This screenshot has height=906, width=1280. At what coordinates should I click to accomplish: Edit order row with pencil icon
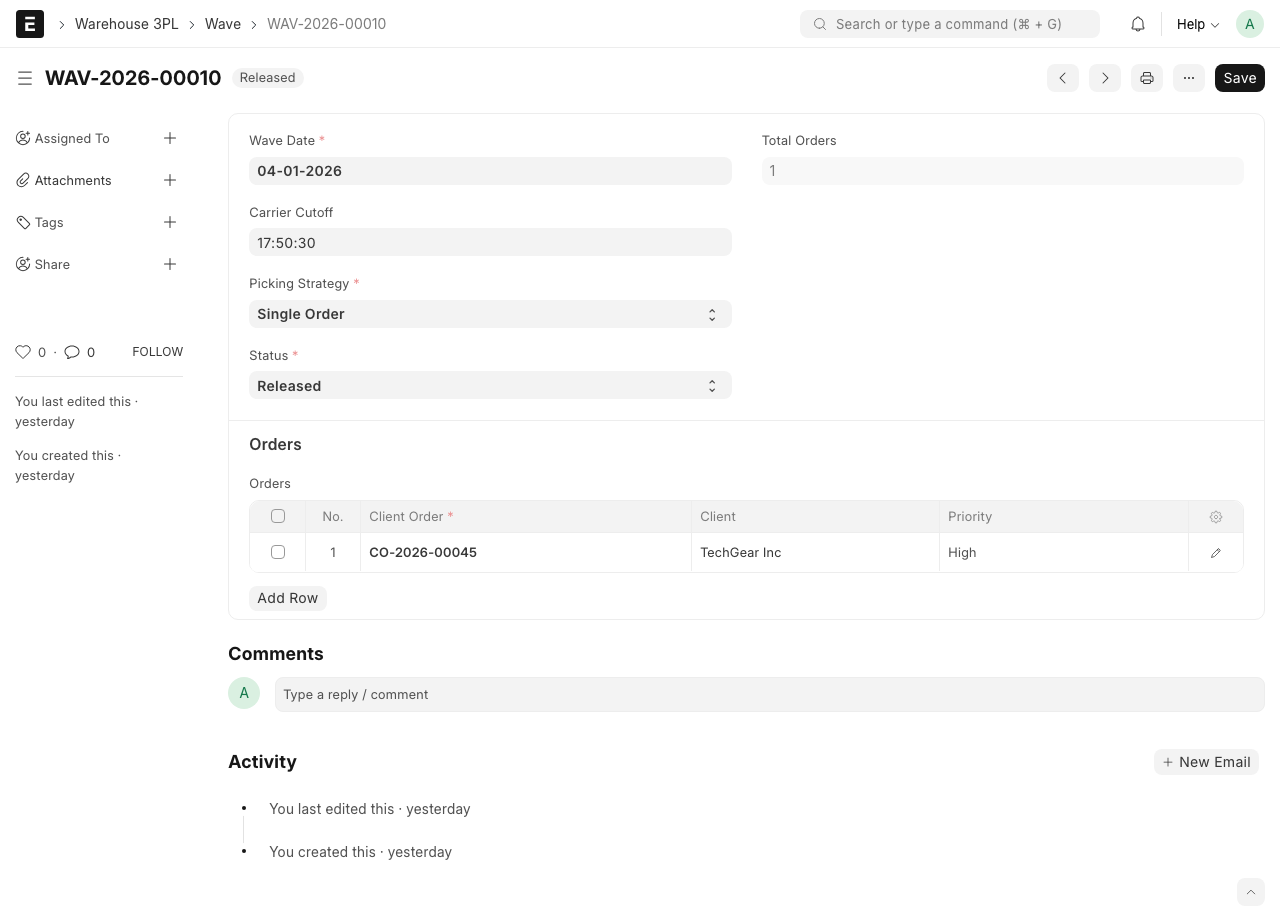coord(1216,553)
